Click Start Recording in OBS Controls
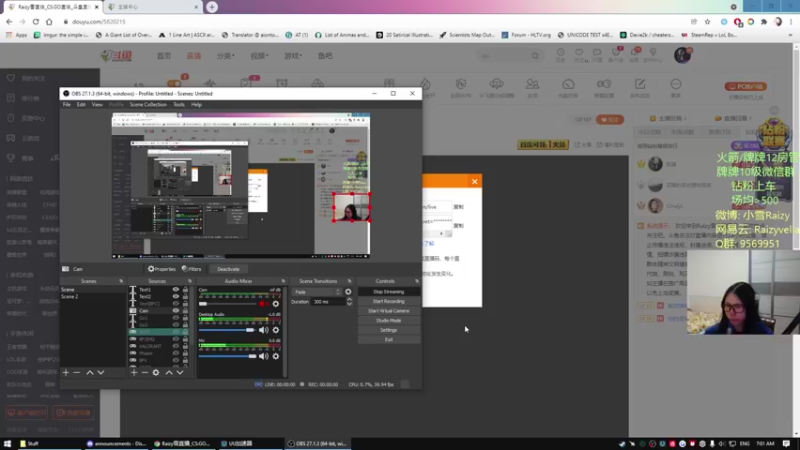 (x=389, y=301)
